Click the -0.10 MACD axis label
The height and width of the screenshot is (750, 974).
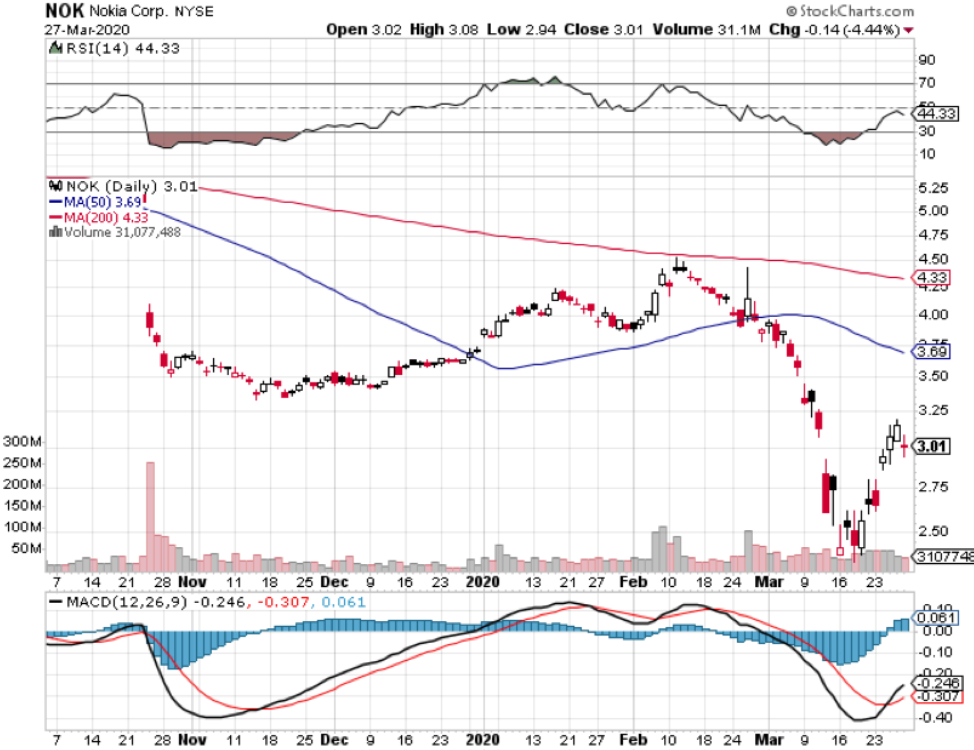(935, 652)
